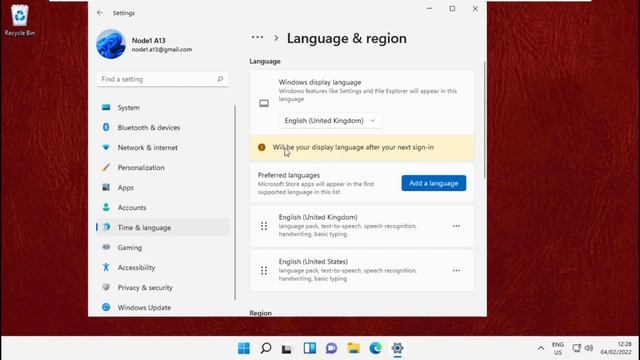Open Widgets from the taskbar

pos(309,348)
